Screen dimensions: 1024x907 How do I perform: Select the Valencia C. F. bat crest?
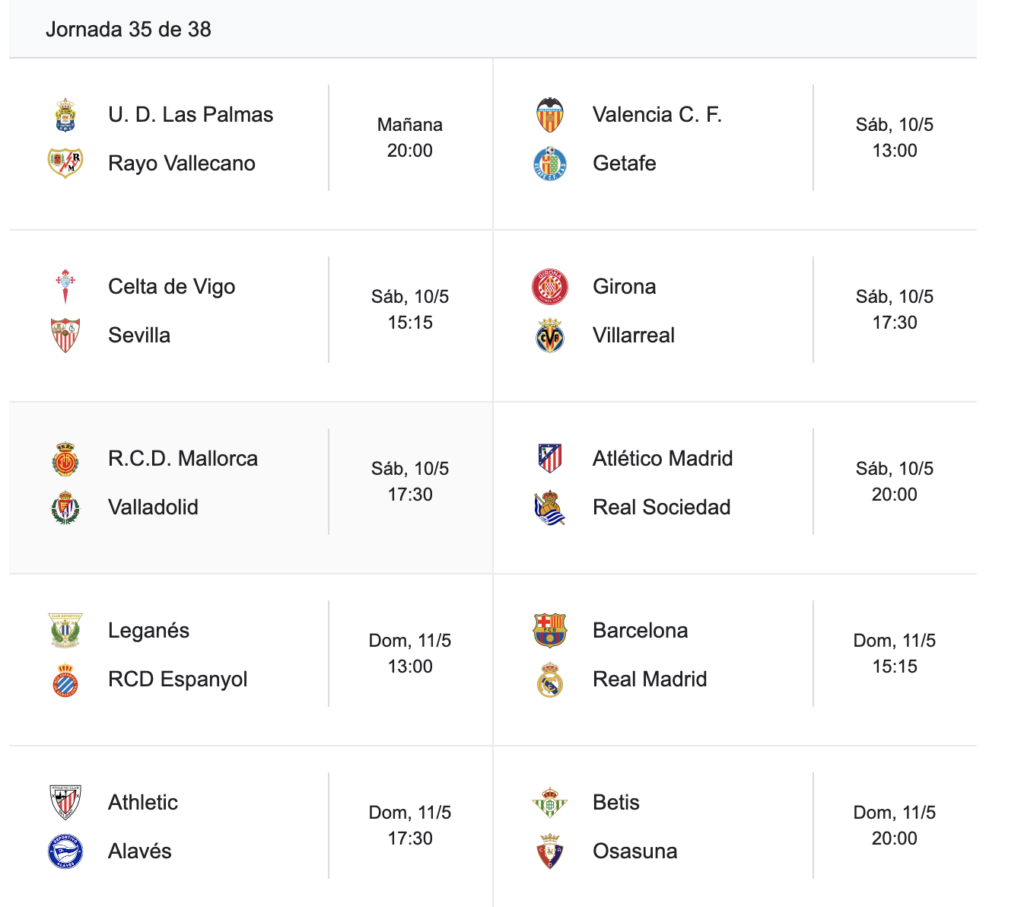(x=550, y=115)
